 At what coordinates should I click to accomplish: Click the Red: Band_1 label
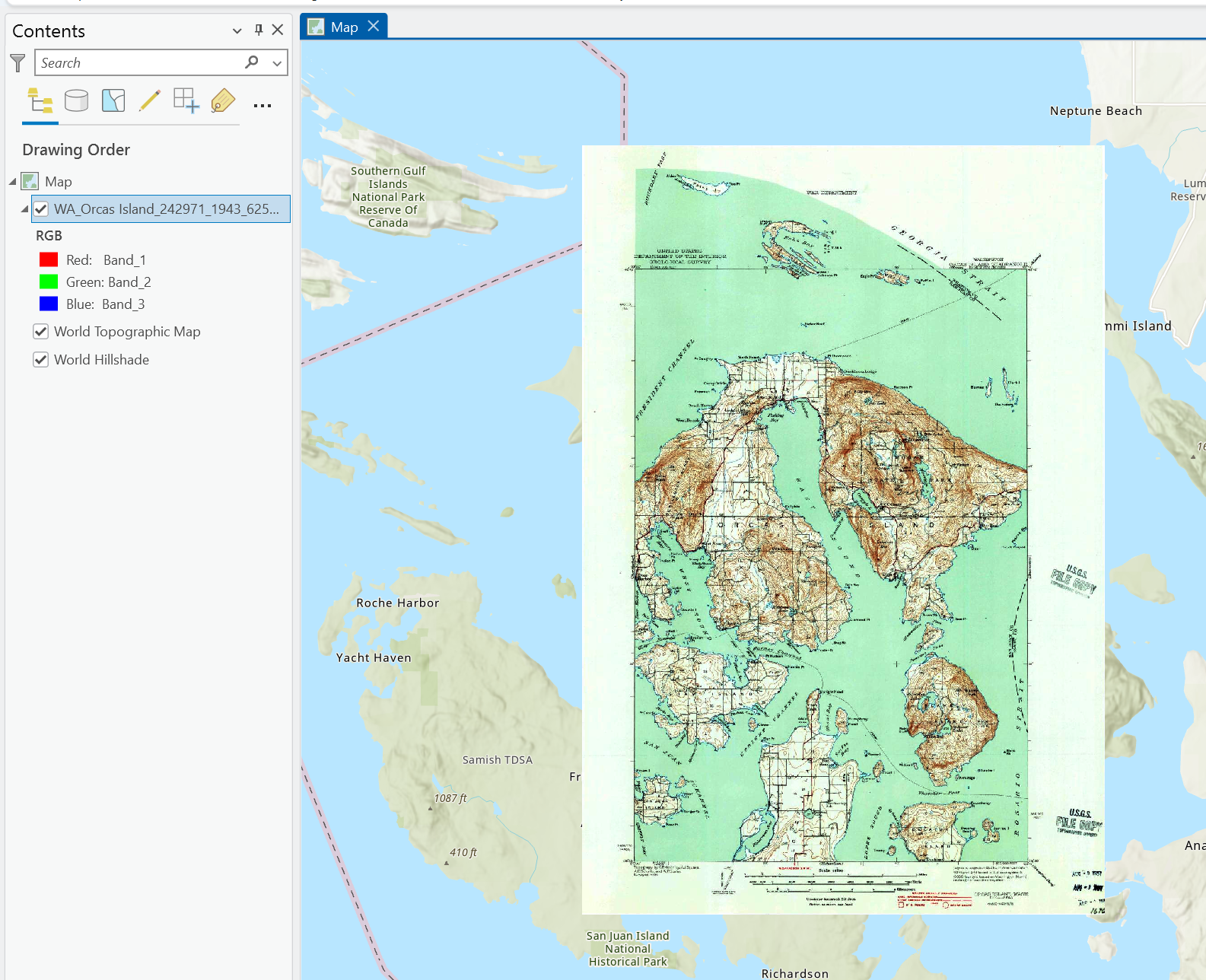[106, 259]
